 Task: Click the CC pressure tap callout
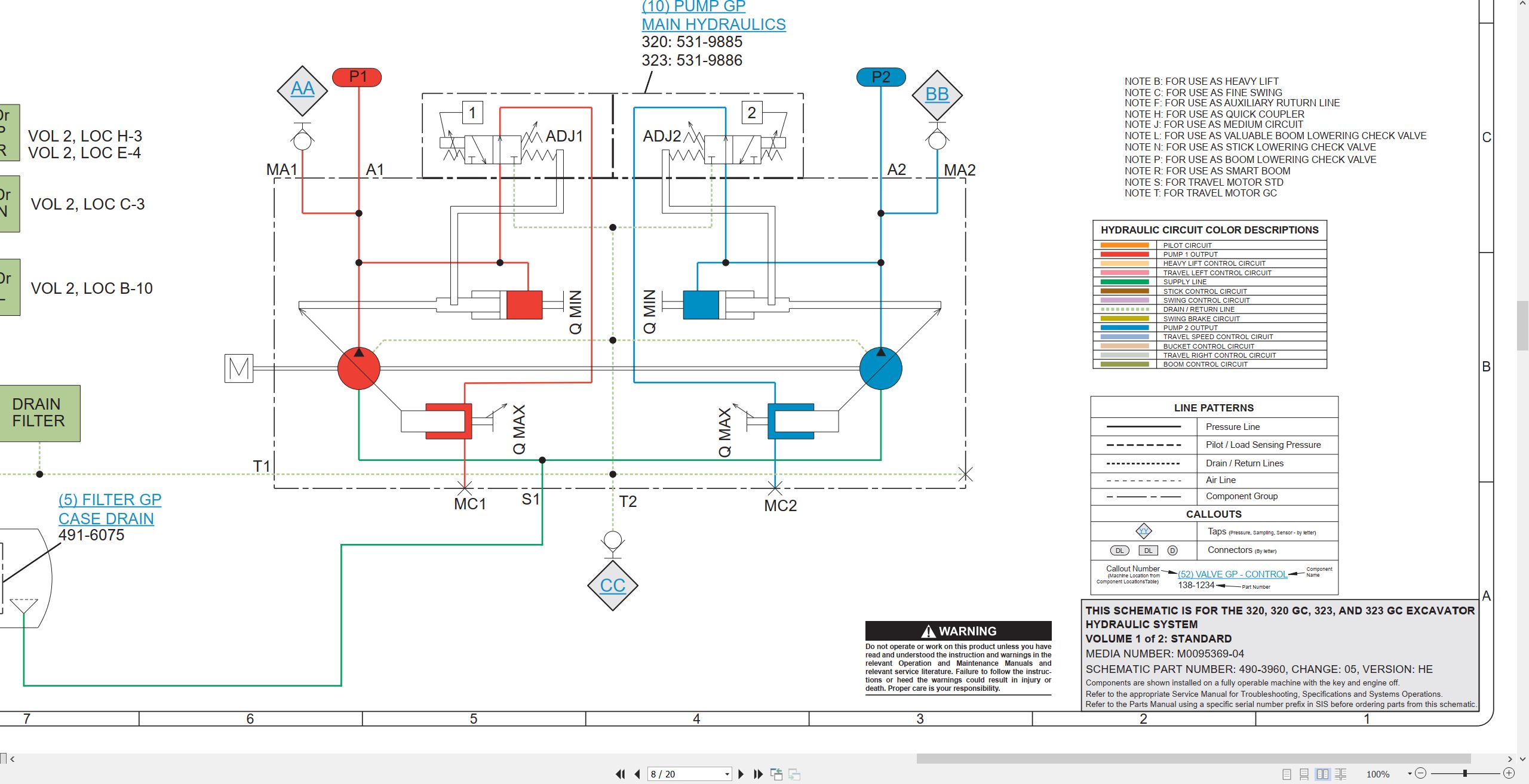(x=613, y=585)
